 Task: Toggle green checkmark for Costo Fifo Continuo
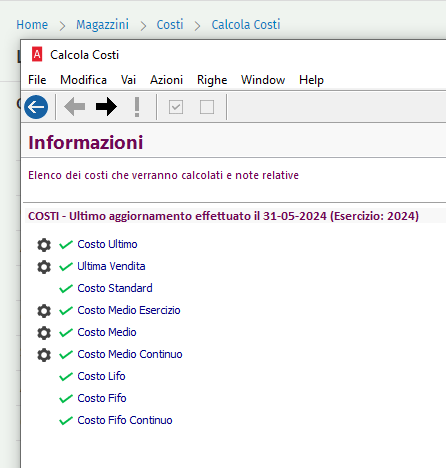(66, 421)
